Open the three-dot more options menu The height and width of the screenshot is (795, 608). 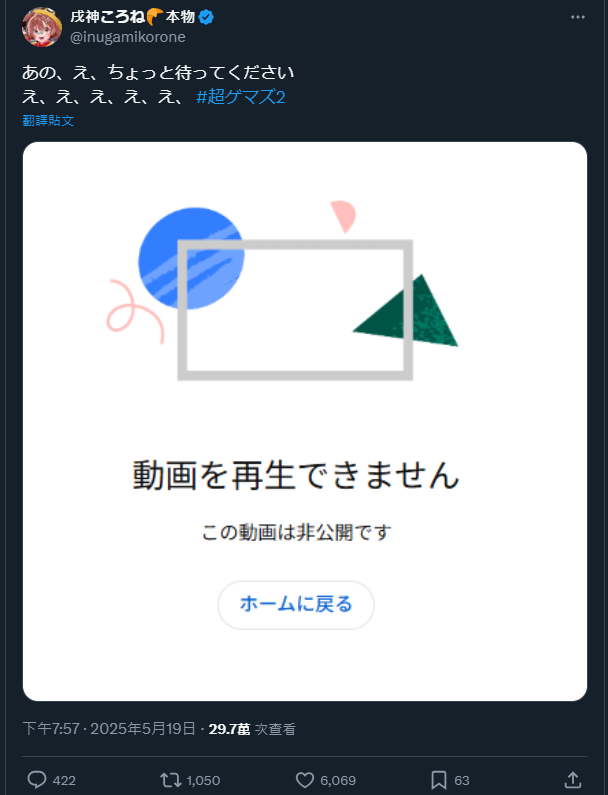pos(578,17)
